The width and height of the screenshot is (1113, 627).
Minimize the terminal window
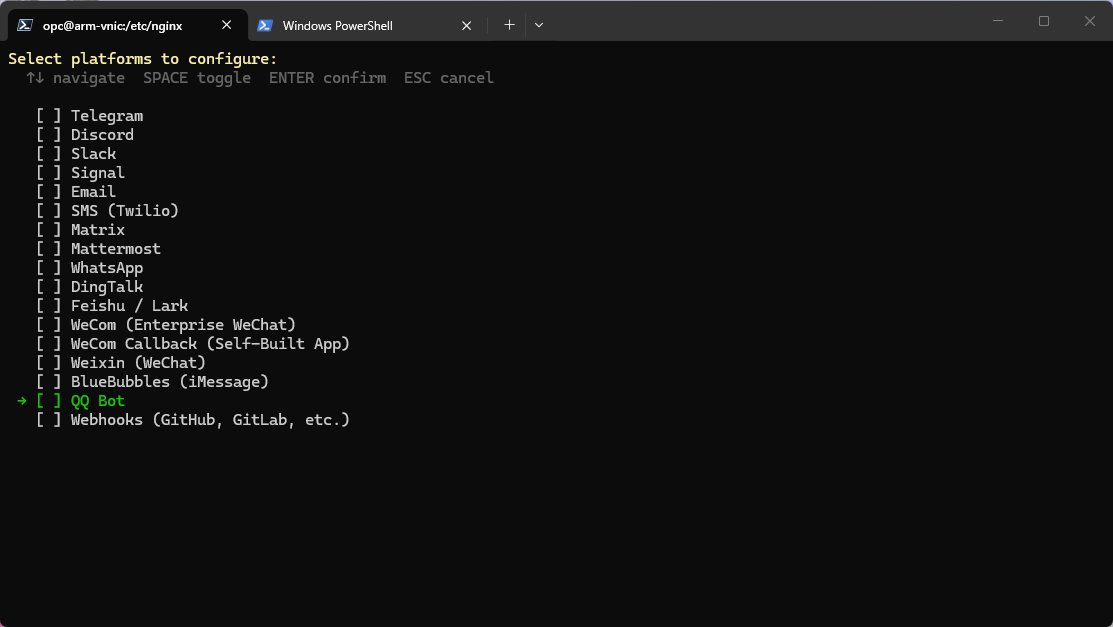click(x=997, y=21)
